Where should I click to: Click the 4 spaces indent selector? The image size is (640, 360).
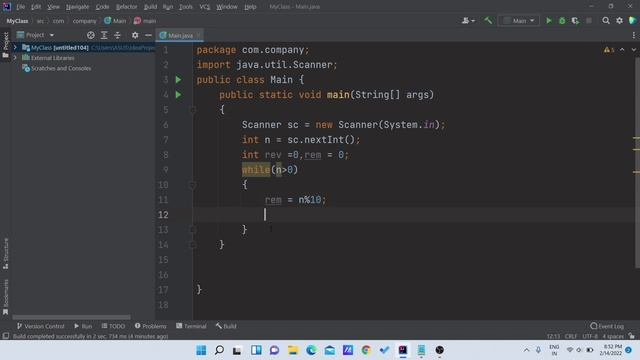point(613,336)
